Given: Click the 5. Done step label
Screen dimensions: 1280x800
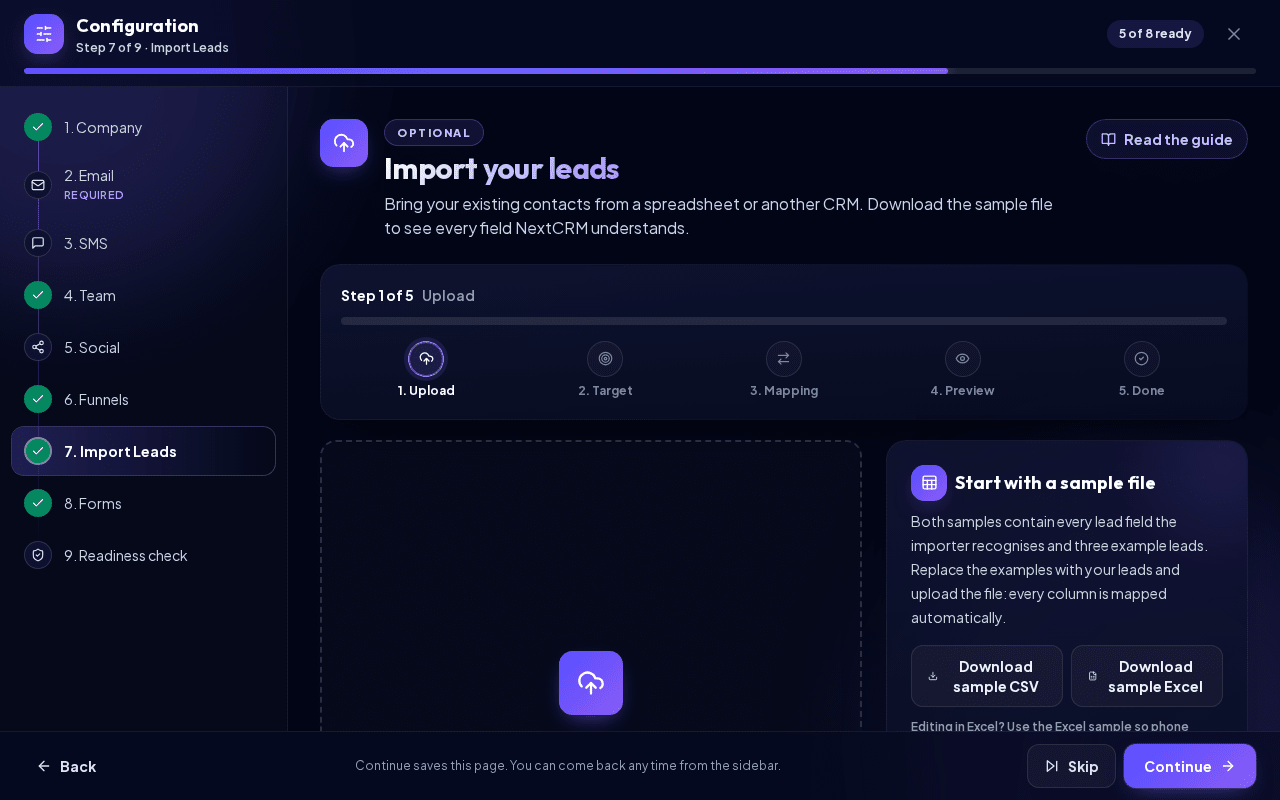Looking at the screenshot, I should pyautogui.click(x=1142, y=391).
